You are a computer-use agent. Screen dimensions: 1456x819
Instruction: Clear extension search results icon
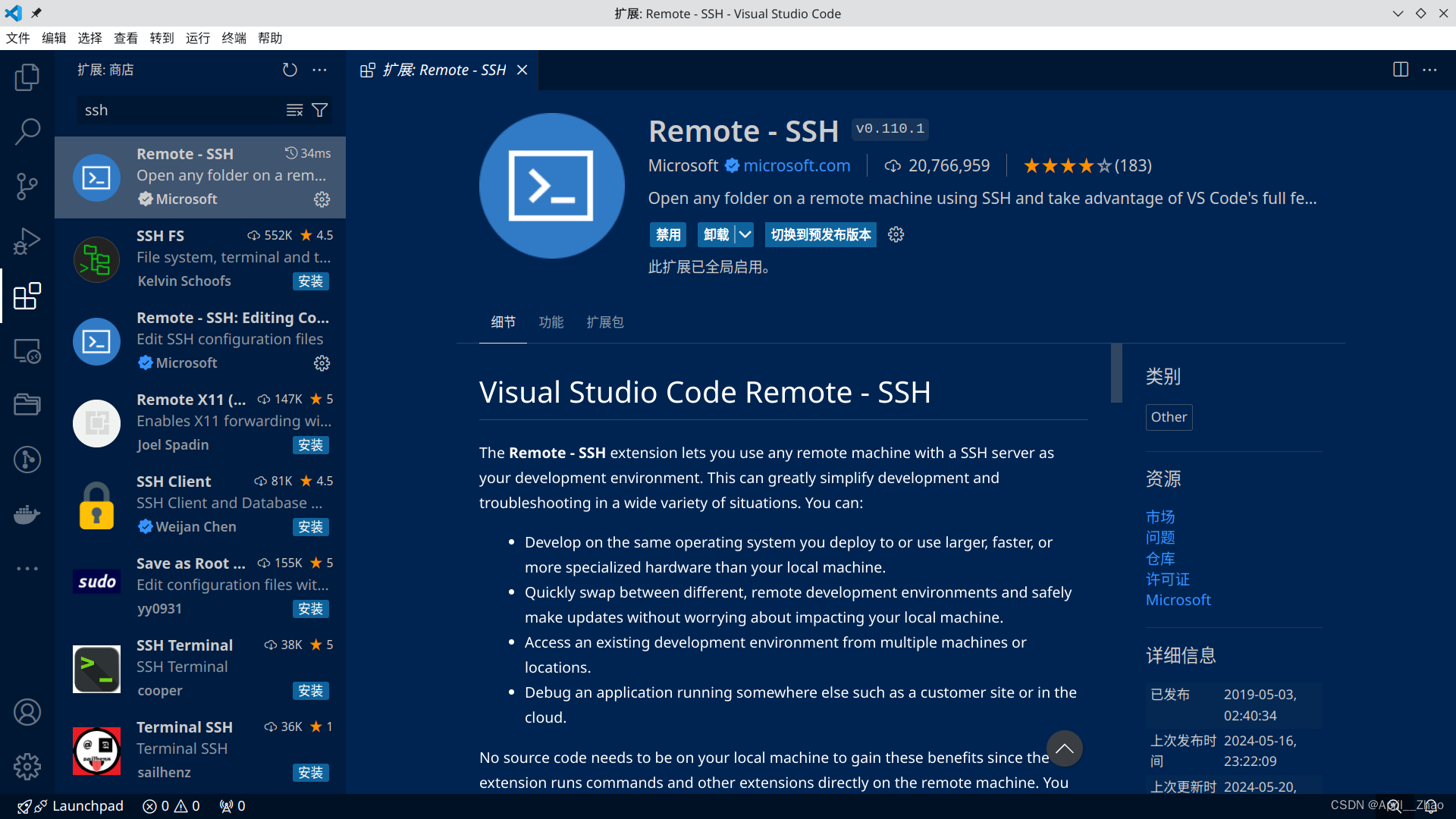[x=294, y=111]
